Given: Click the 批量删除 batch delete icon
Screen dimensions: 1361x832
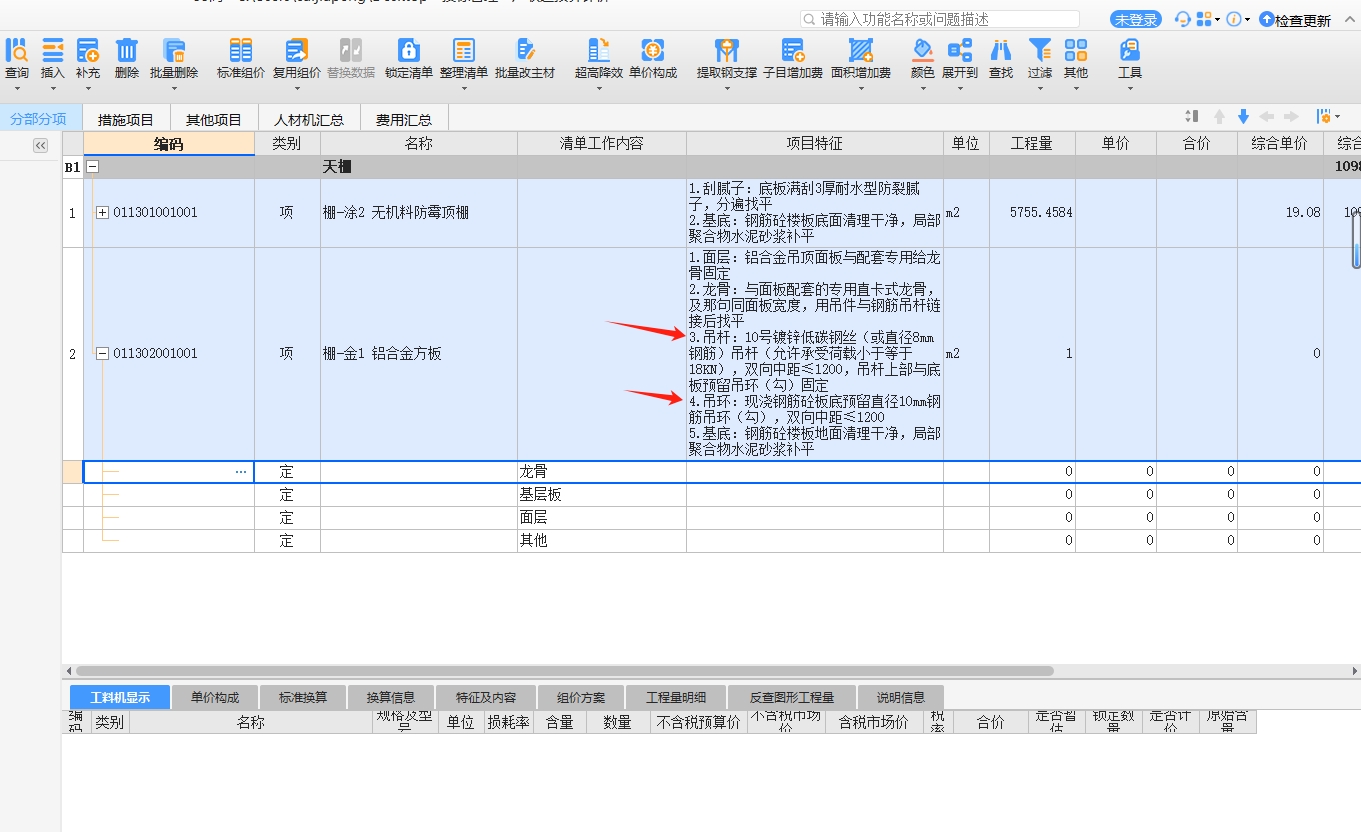Looking at the screenshot, I should [174, 50].
